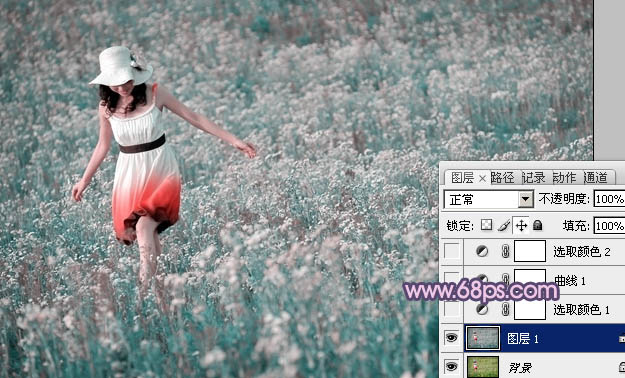625x378 pixels.
Task: Switch to the 动作 tab
Action: [x=564, y=177]
